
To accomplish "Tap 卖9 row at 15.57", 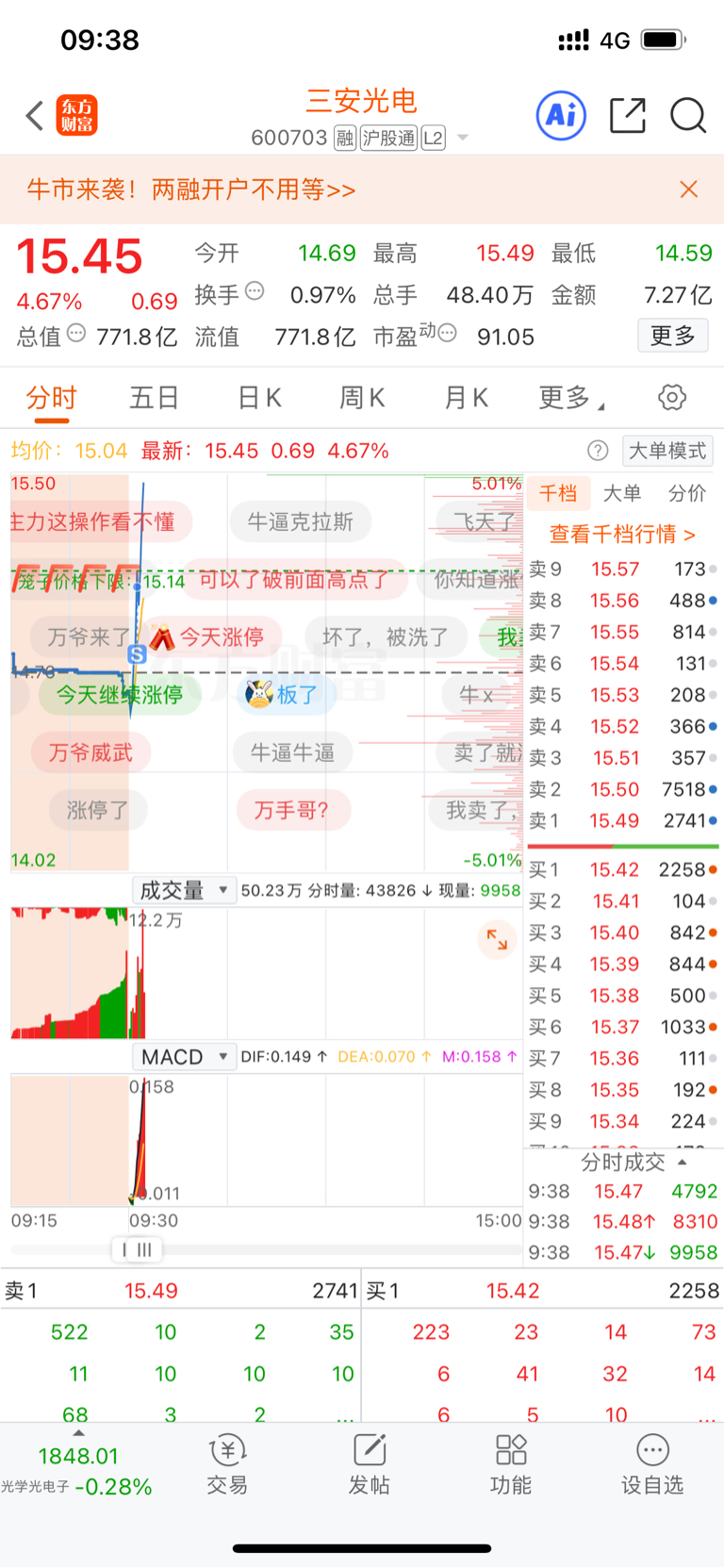I will 622,569.
